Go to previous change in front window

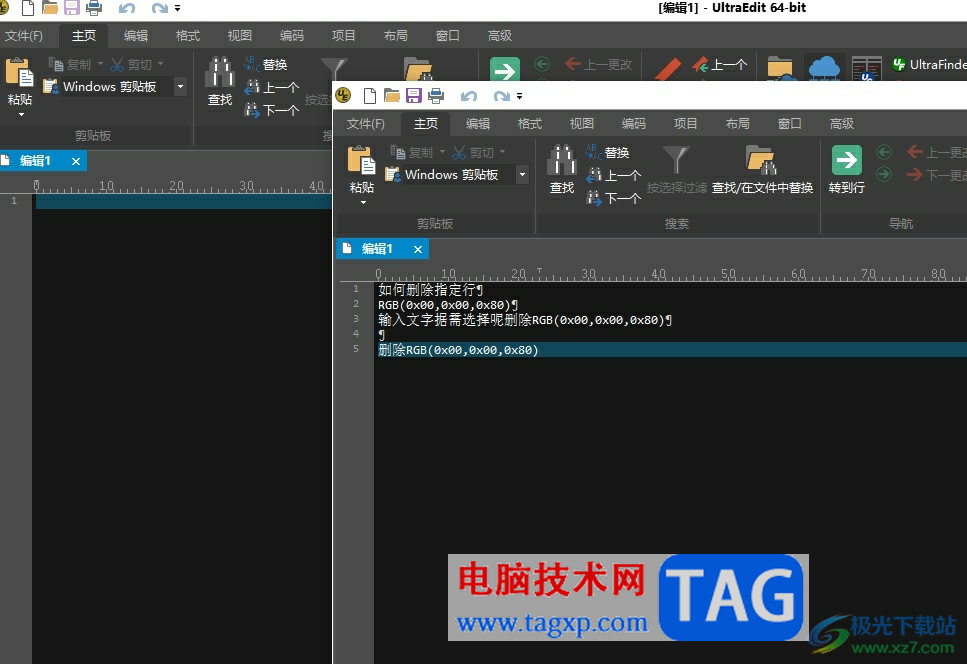coord(937,152)
